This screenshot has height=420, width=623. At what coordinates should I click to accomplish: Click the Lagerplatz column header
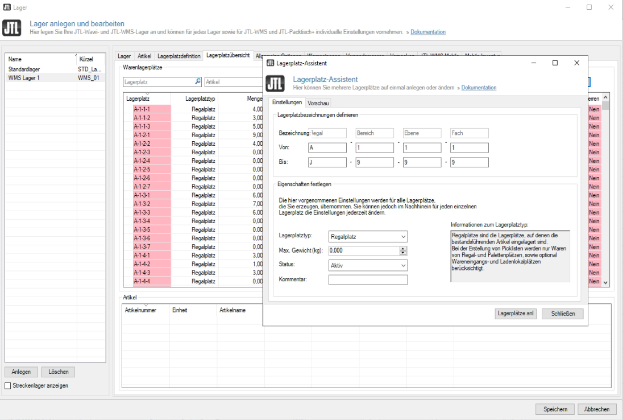click(x=147, y=99)
